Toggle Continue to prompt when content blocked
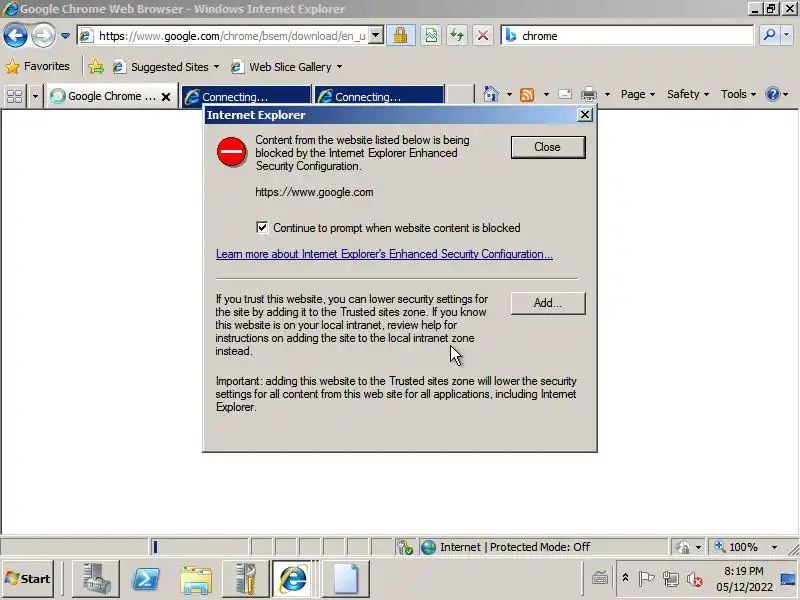Screen dimensions: 800x600 [262, 228]
